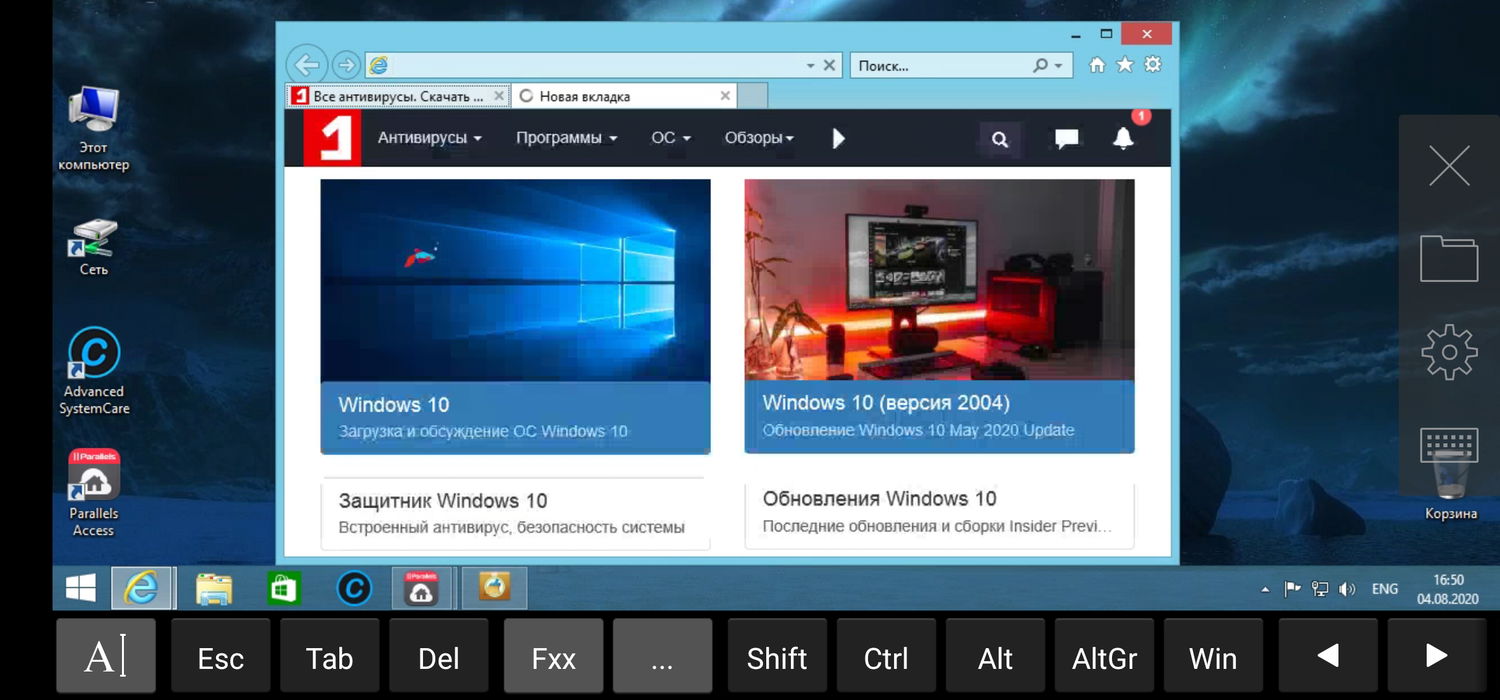Image resolution: width=1500 pixels, height=700 pixels.
Task: Go back with the browser Back arrow
Action: tap(306, 65)
